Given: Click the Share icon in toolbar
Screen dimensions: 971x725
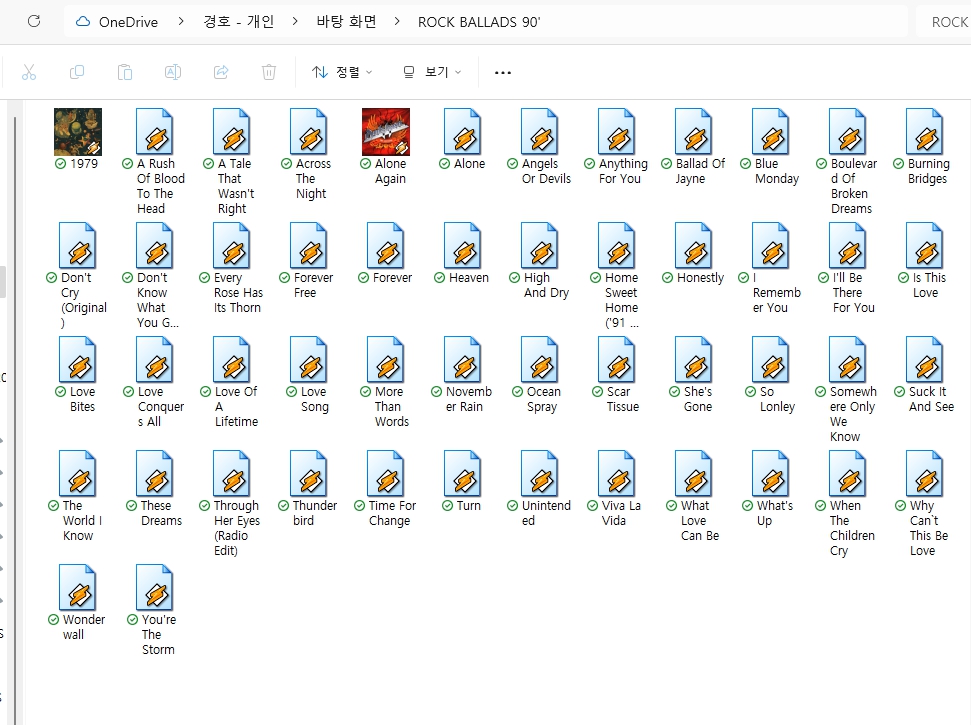Looking at the screenshot, I should (221, 72).
